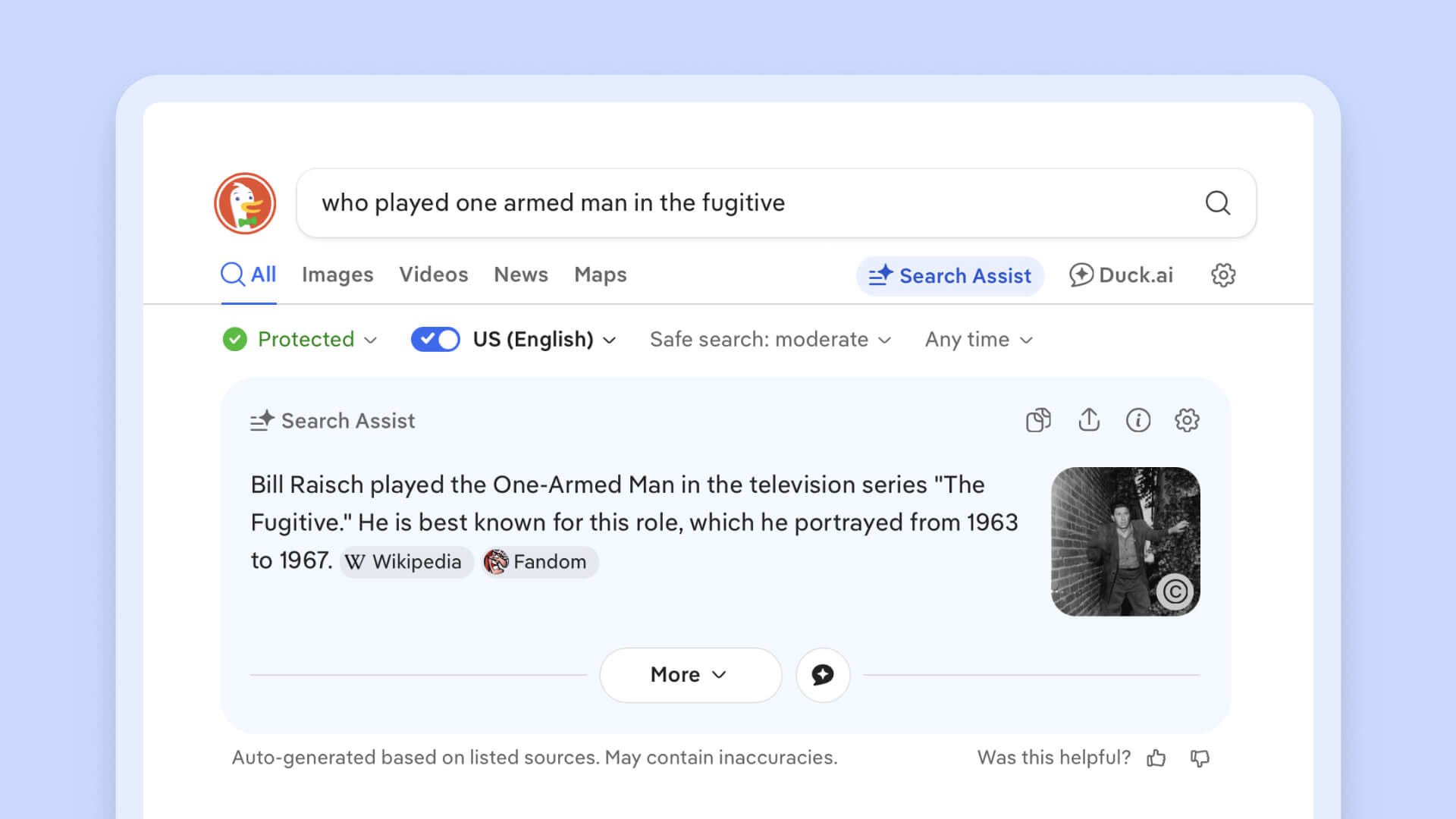Click the Bill Raisch photo thumbnail
The width and height of the screenshot is (1456, 819).
[x=1125, y=541]
